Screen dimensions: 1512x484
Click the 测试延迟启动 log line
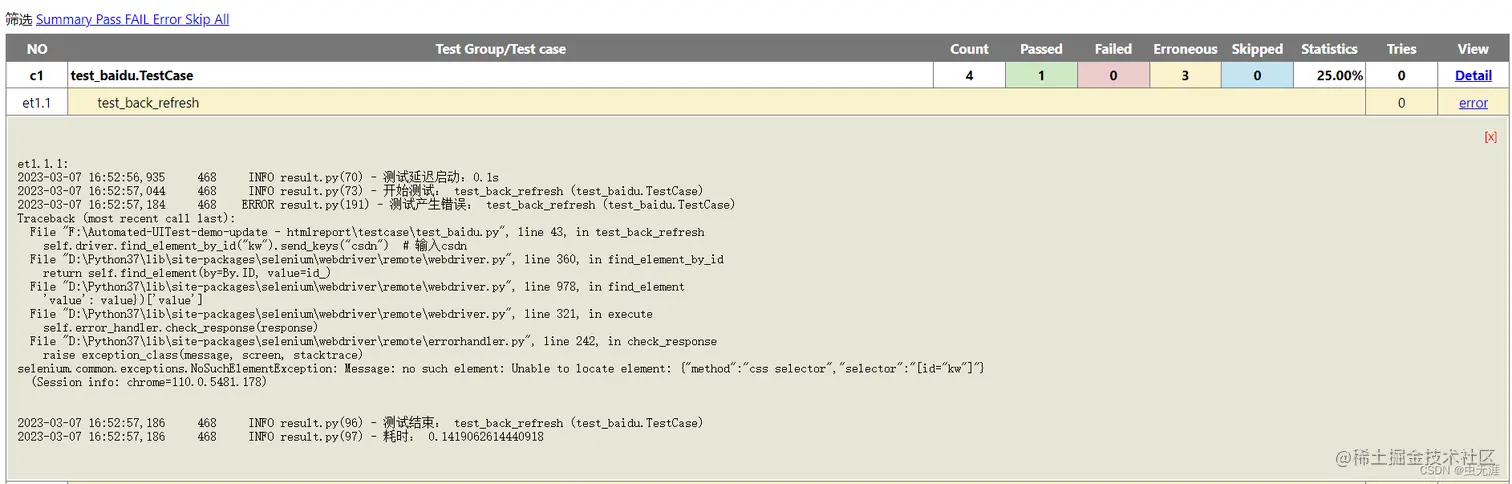pos(257,177)
